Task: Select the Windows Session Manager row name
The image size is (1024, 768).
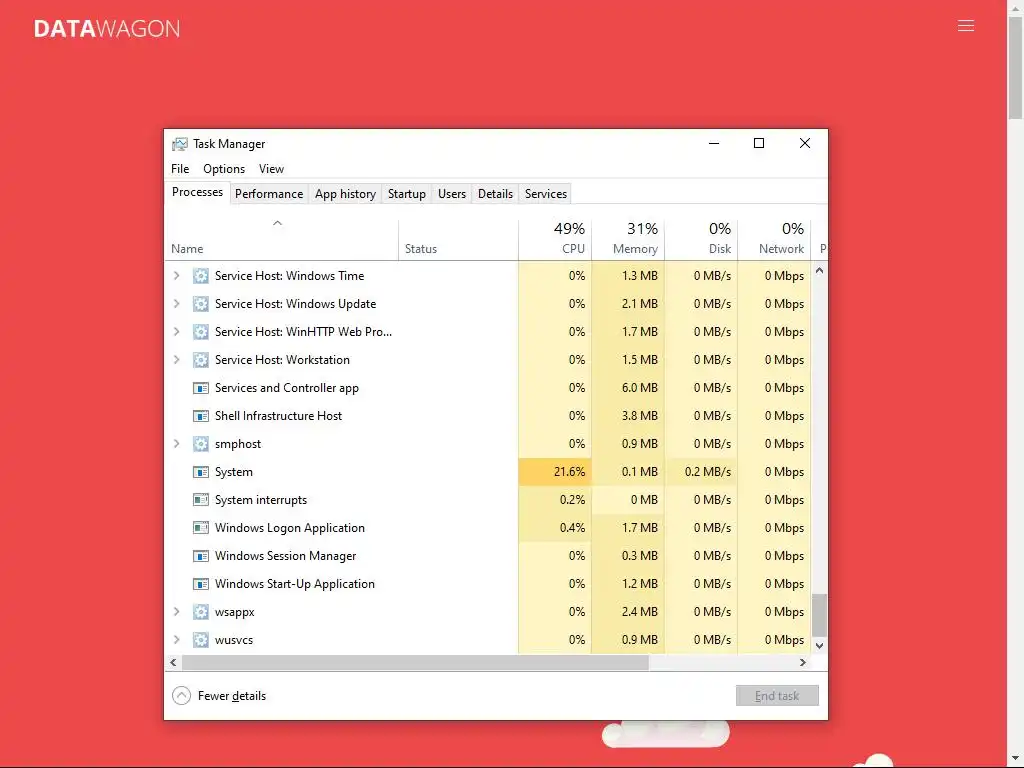Action: [x=285, y=556]
